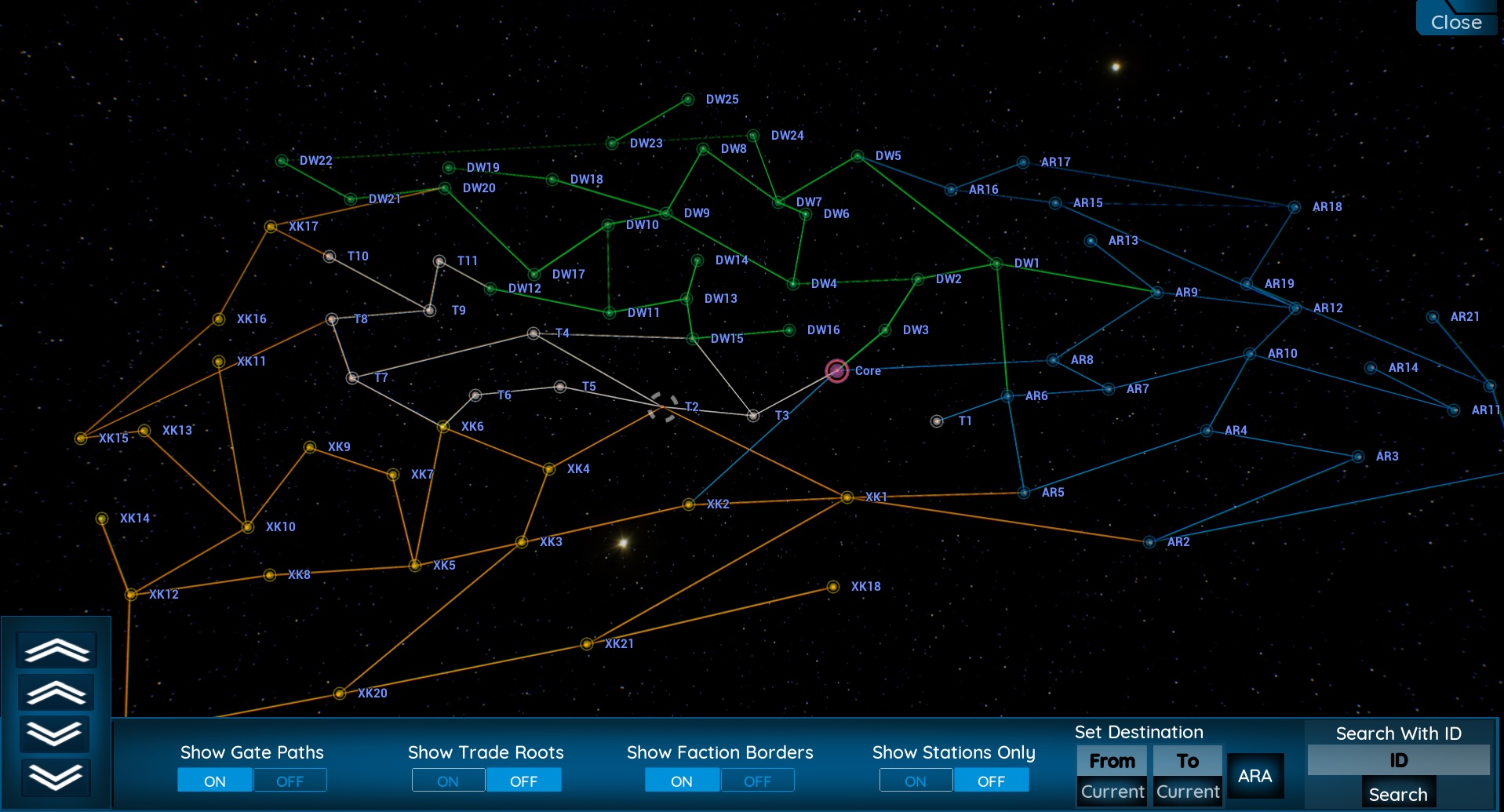
Task: Select the T1 system node
Action: (937, 421)
